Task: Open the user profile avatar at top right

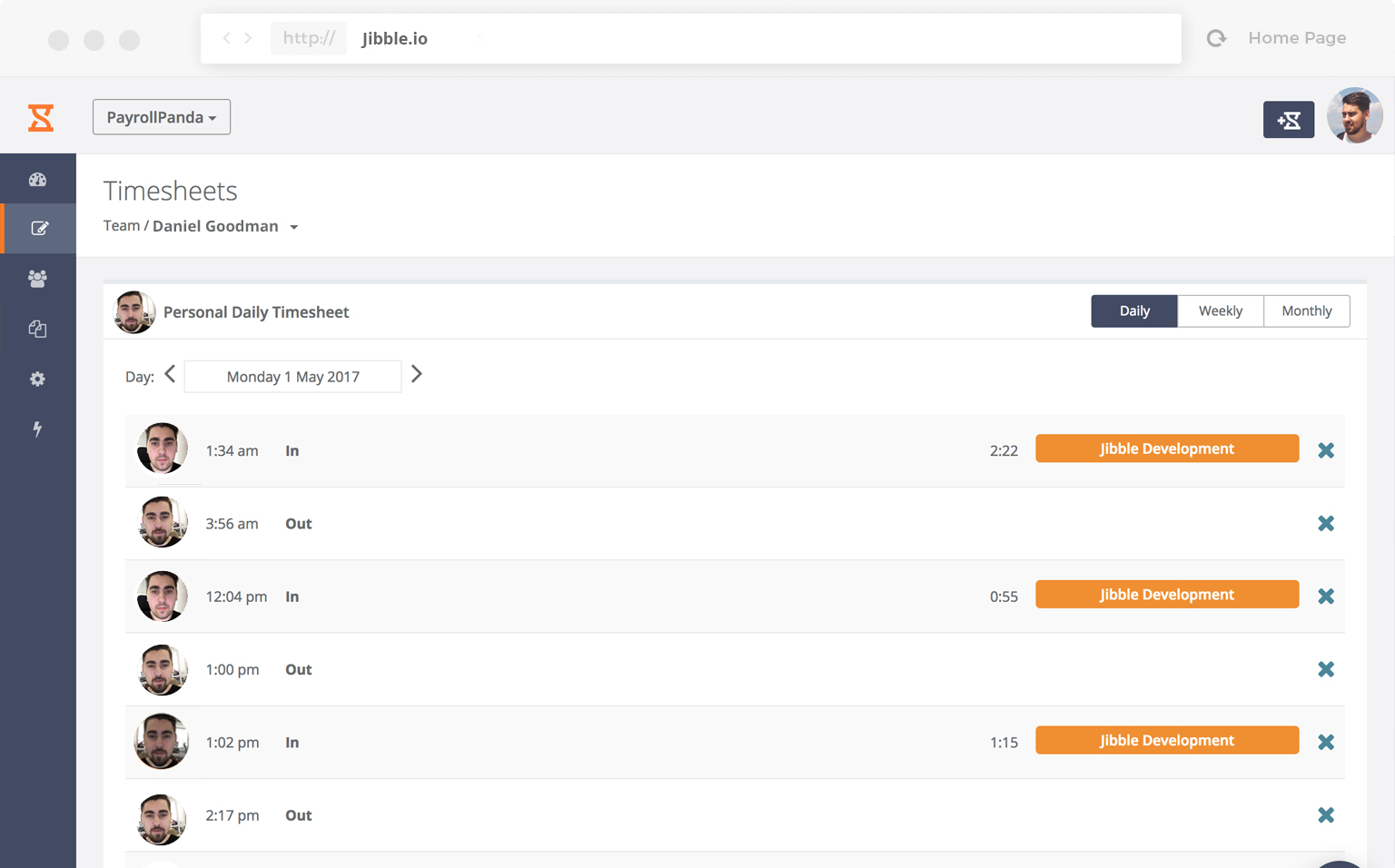Action: tap(1354, 116)
